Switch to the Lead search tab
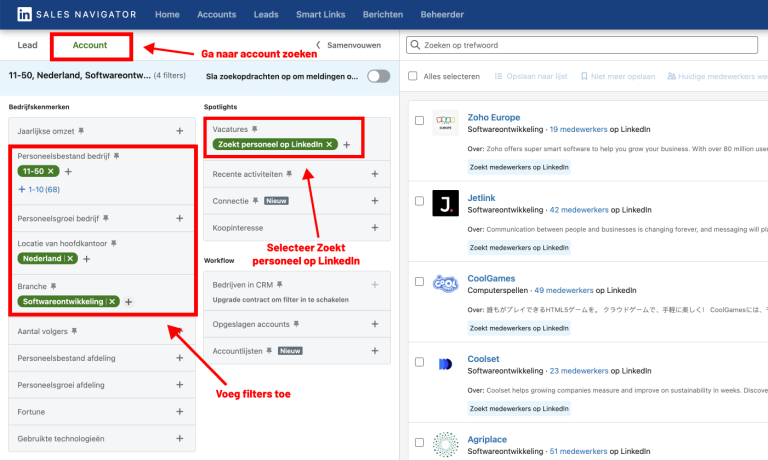768x460 pixels. click(27, 45)
